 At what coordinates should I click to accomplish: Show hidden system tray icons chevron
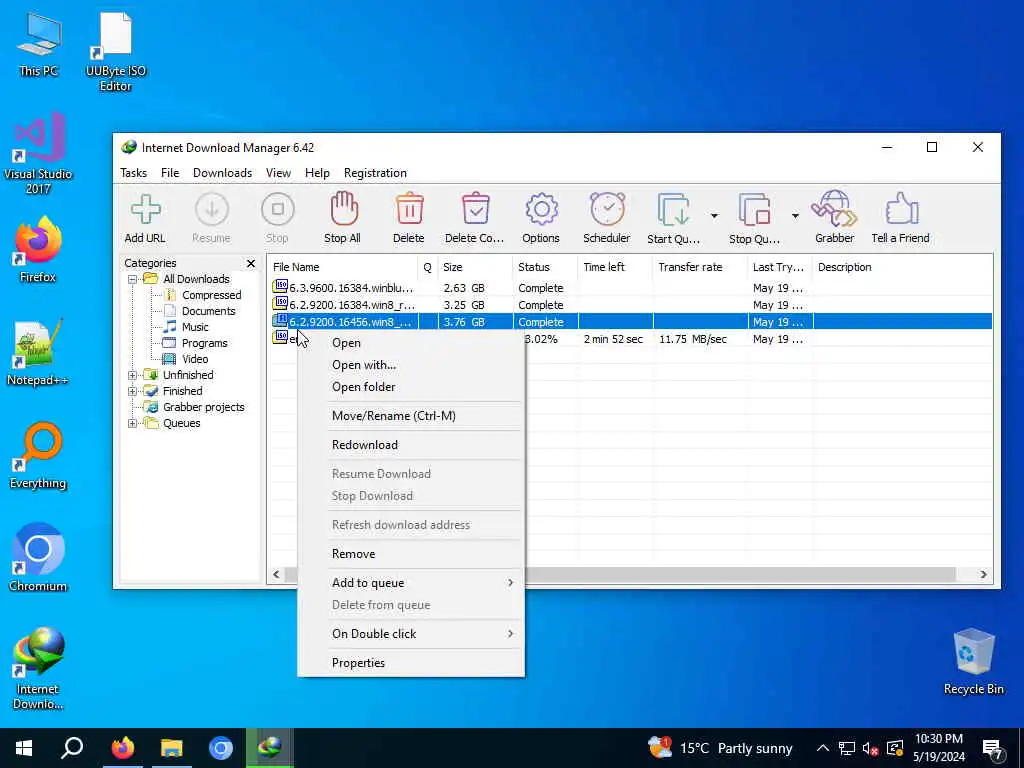coord(823,748)
